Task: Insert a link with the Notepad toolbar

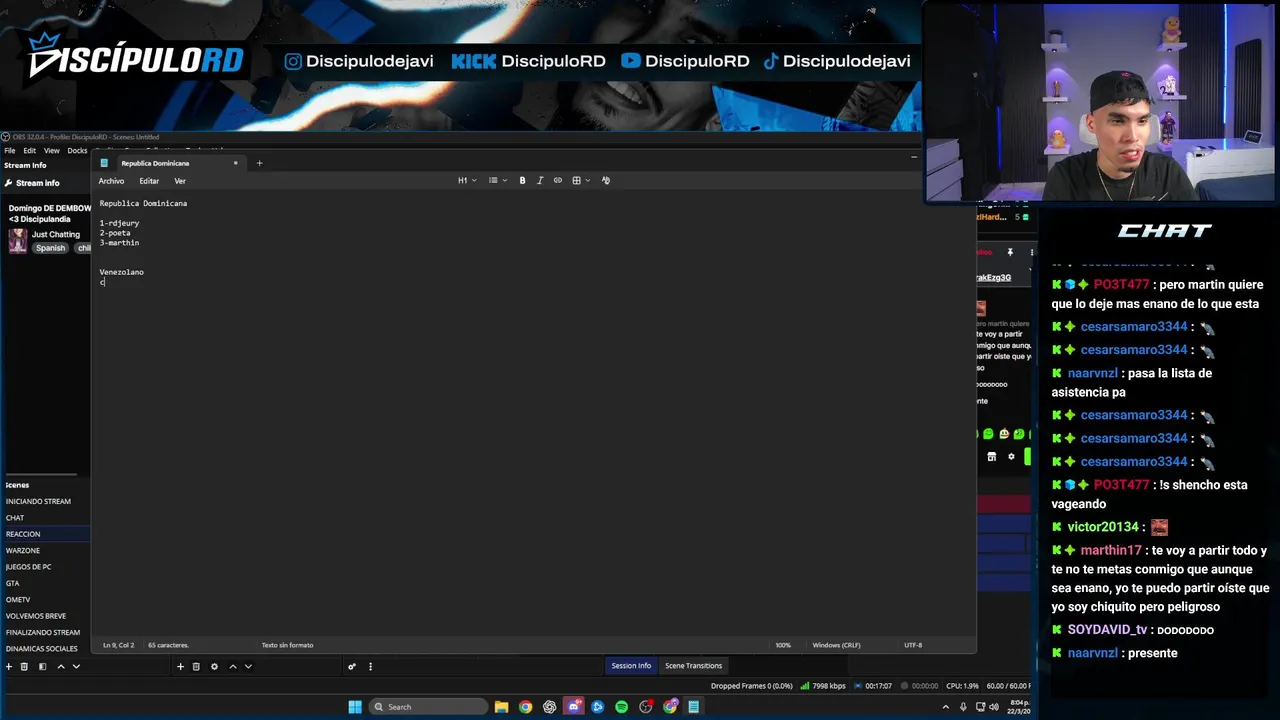Action: tap(558, 181)
